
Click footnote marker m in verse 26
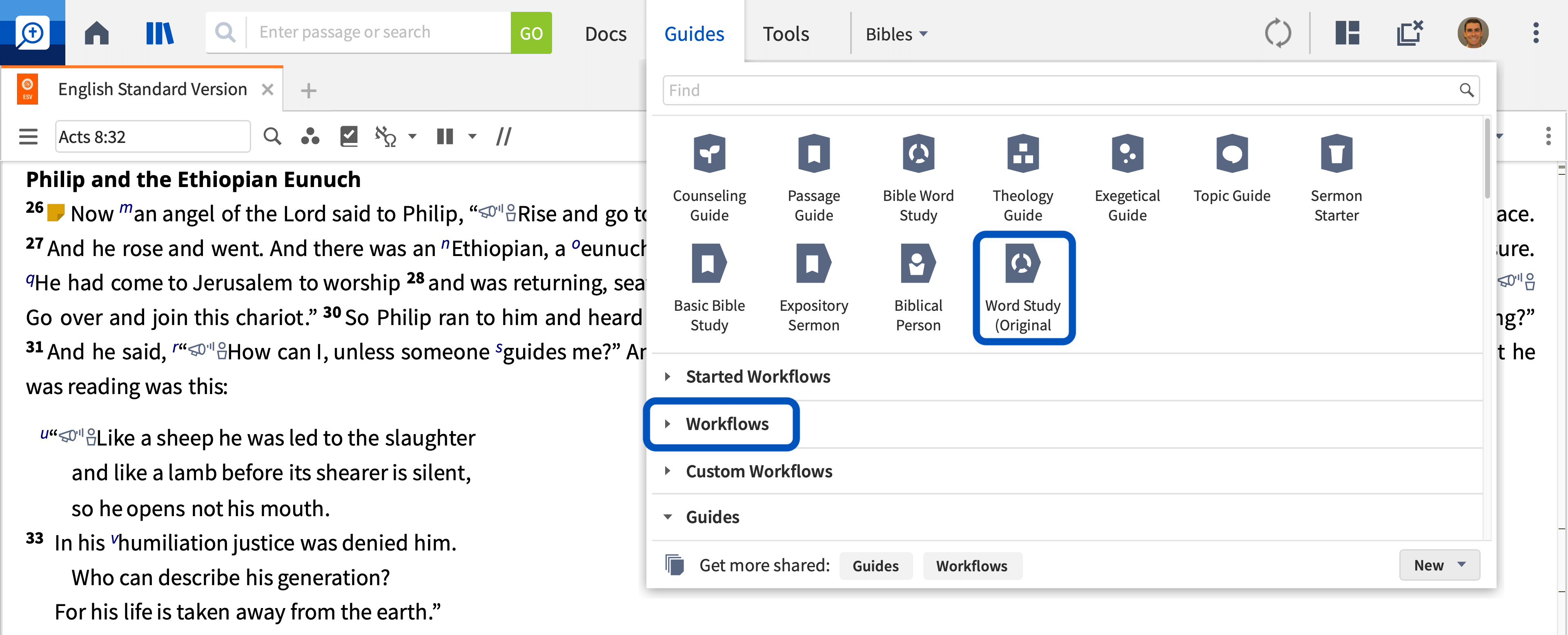[x=126, y=208]
